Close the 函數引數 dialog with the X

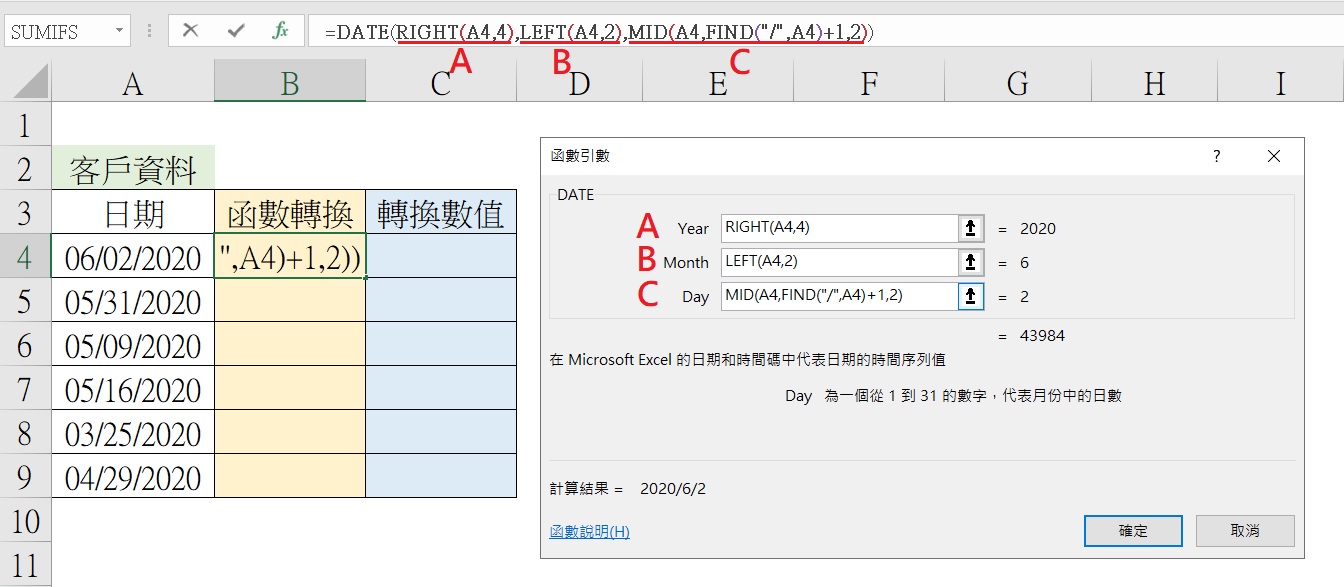1274,156
